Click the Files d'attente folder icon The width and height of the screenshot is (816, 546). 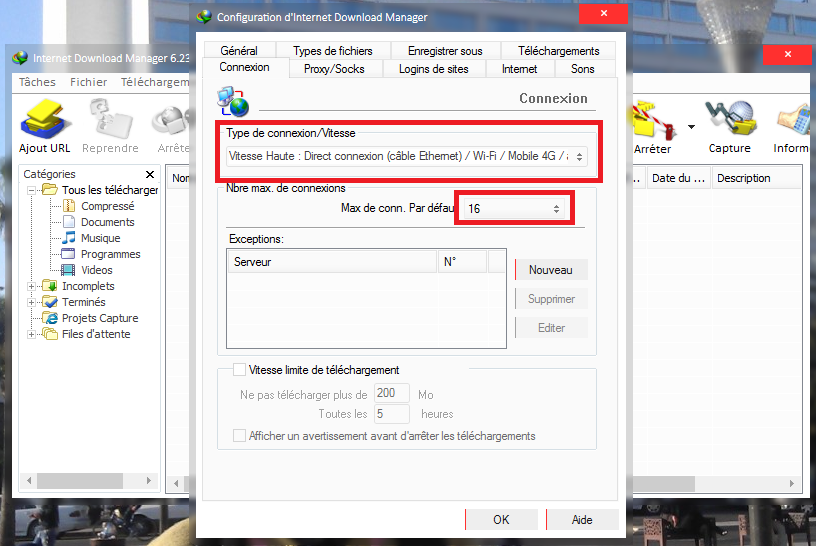point(50,334)
